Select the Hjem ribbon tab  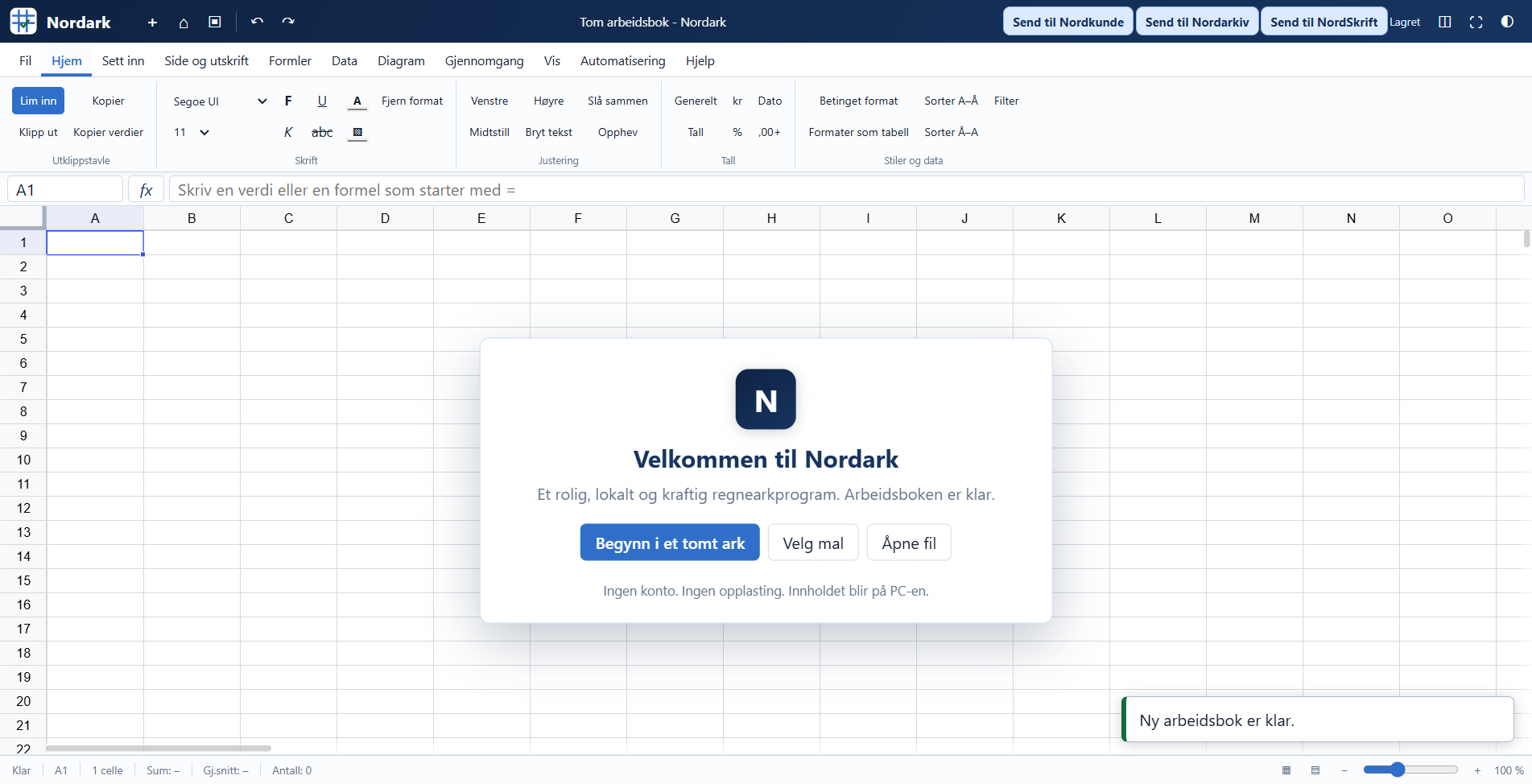pos(67,60)
